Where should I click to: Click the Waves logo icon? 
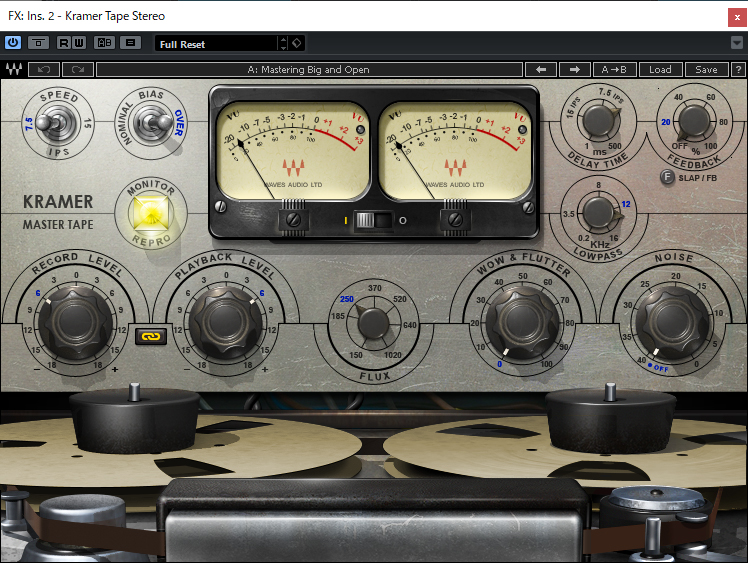[x=14, y=70]
